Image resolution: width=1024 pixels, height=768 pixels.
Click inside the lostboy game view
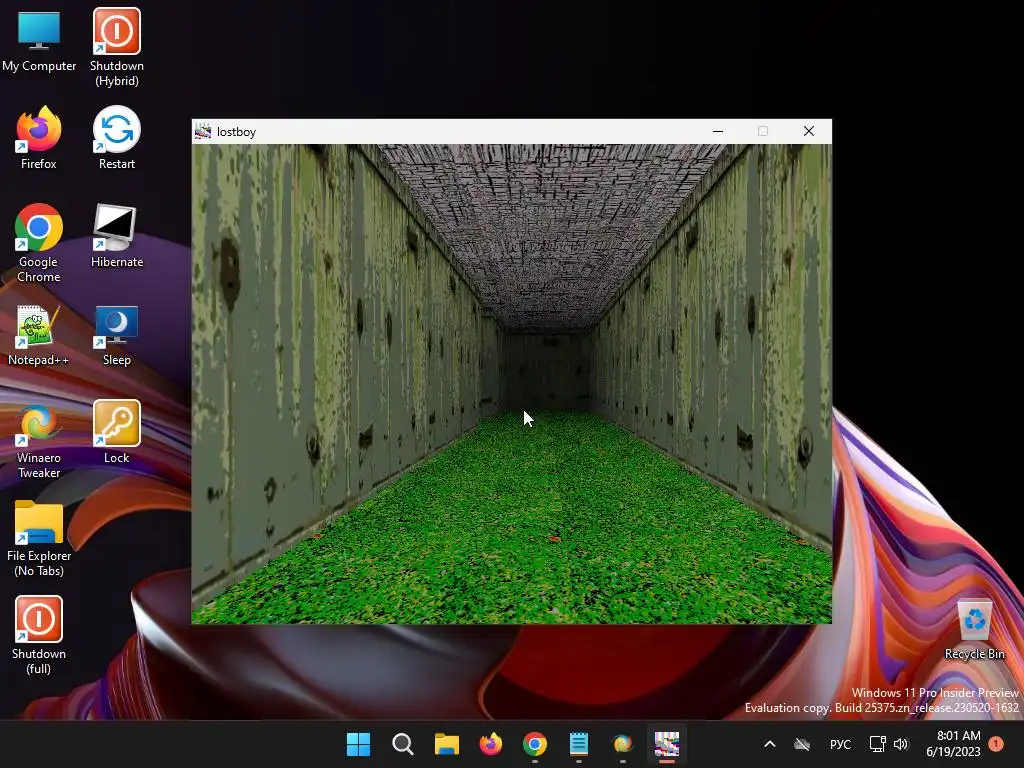coord(512,384)
